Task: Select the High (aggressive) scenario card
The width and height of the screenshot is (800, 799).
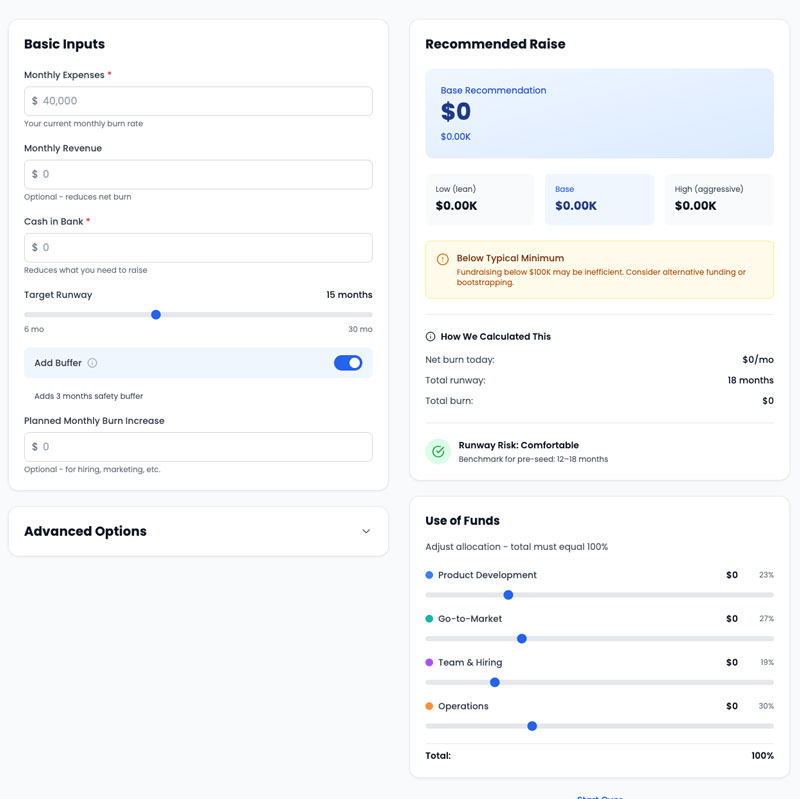Action: (x=719, y=198)
